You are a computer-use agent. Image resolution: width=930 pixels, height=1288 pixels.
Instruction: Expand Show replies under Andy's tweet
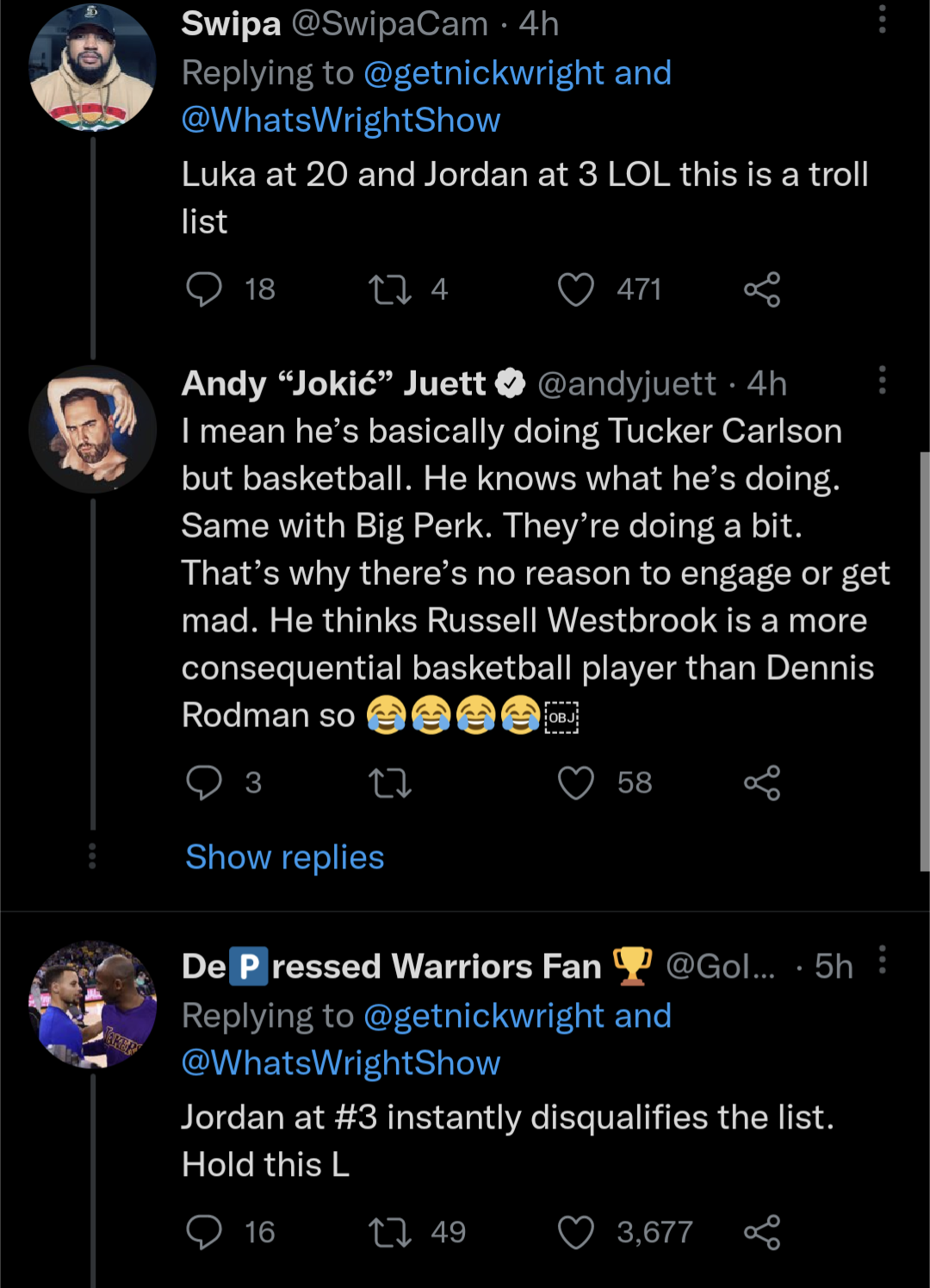coord(285,857)
